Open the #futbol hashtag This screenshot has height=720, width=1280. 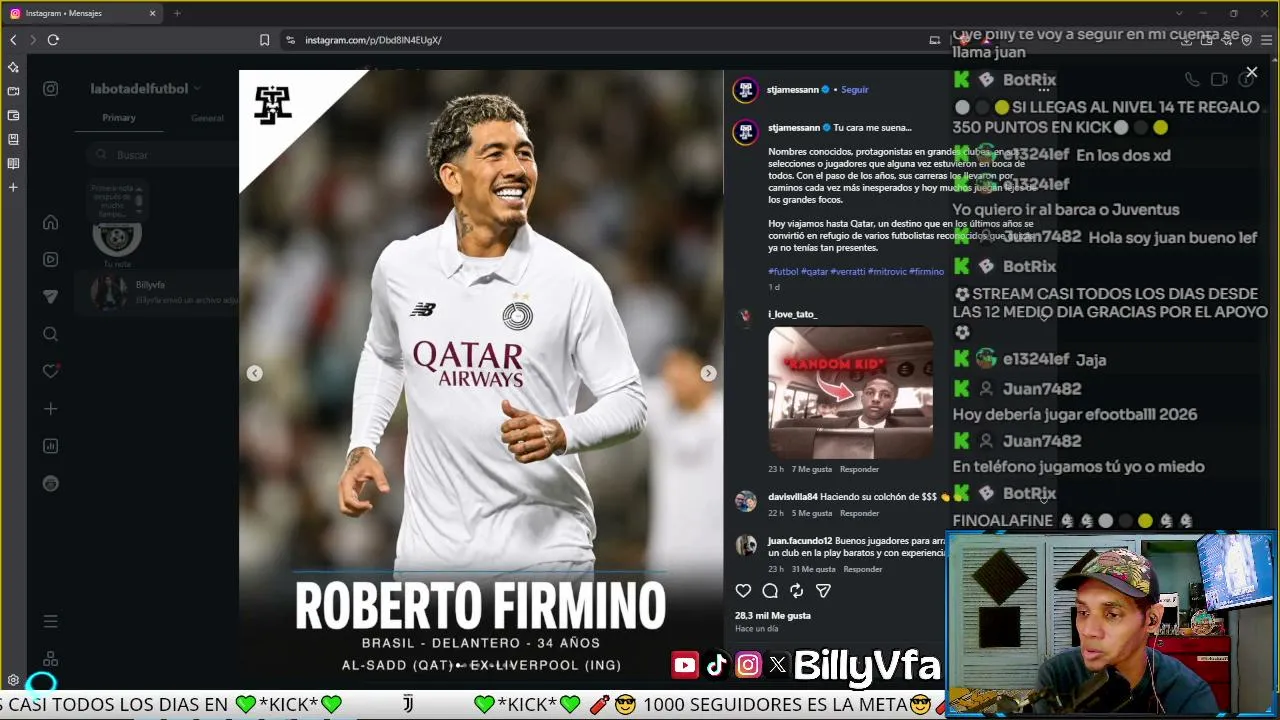pyautogui.click(x=783, y=272)
